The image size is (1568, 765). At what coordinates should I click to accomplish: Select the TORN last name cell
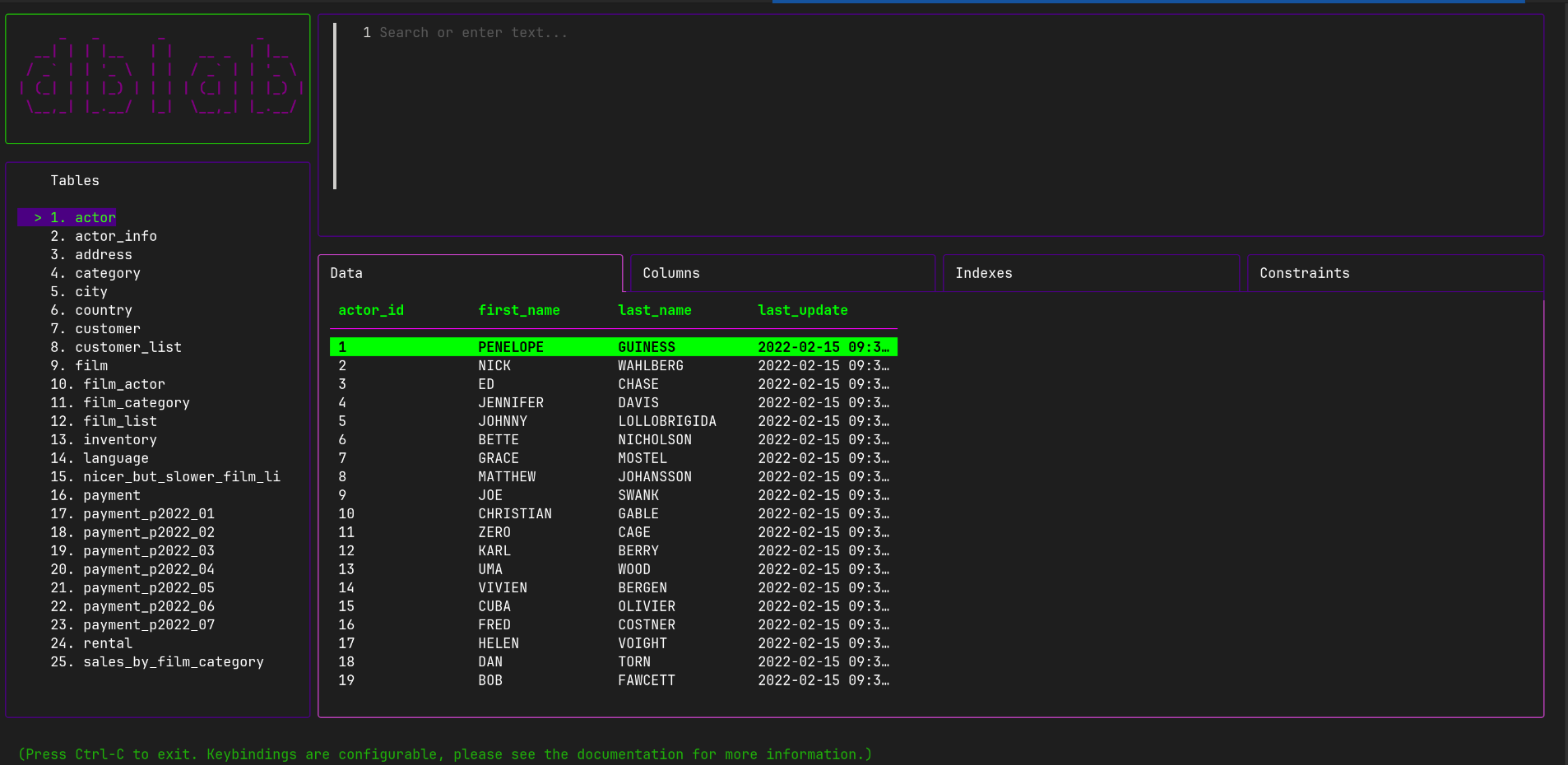coord(634,662)
